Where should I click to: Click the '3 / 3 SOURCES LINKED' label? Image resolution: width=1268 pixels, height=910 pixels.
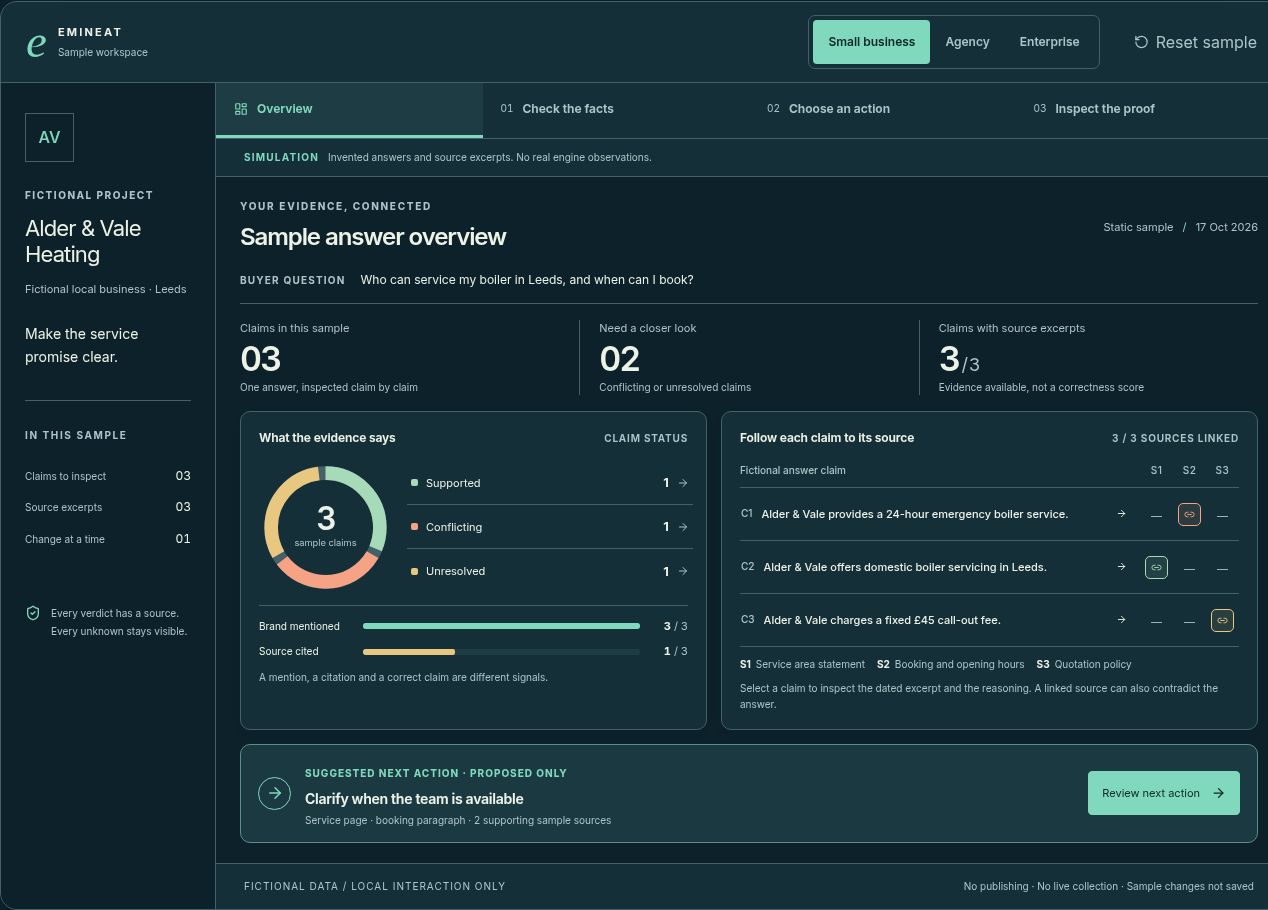[1175, 438]
